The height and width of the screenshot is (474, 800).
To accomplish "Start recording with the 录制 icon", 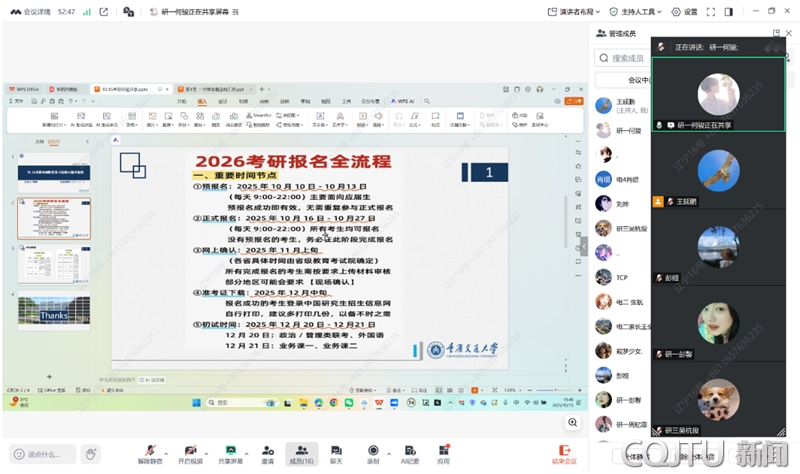I will [x=373, y=449].
